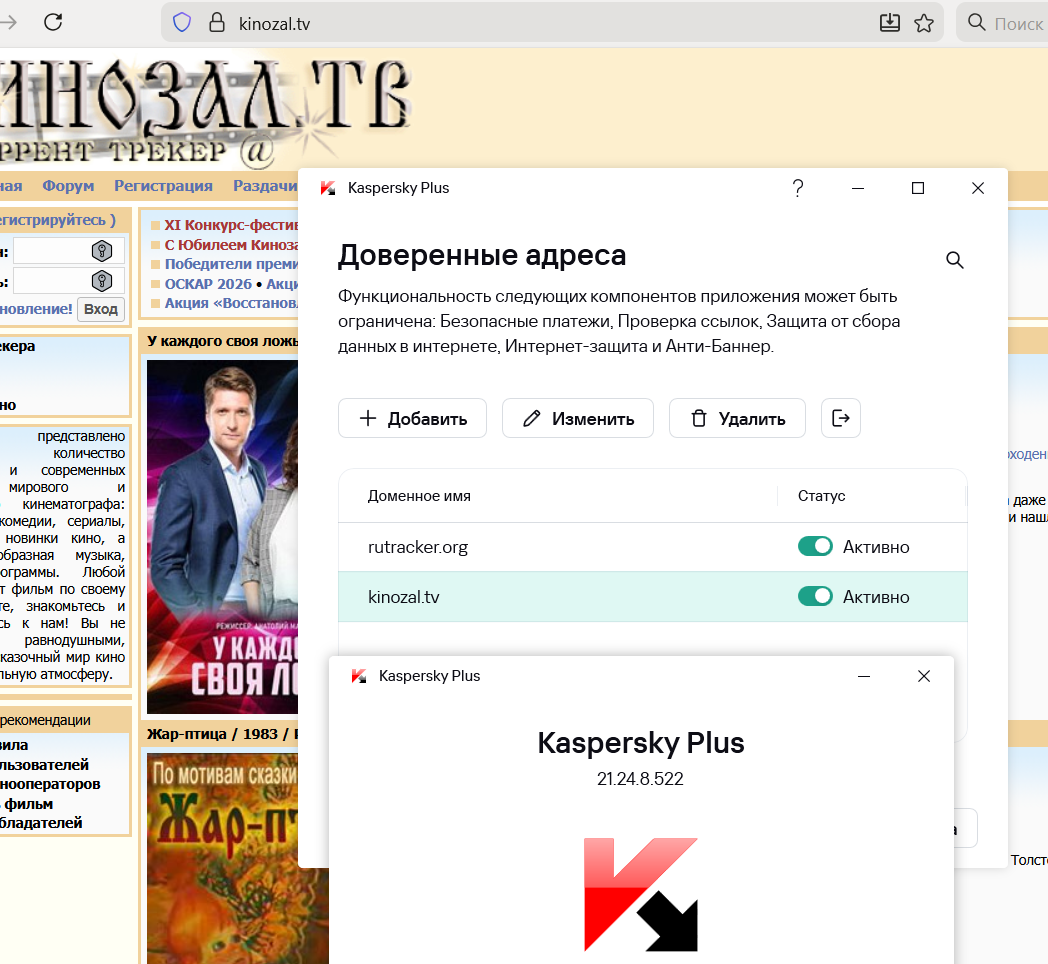Click the search magnifier in Trusted addresses

[x=954, y=261]
